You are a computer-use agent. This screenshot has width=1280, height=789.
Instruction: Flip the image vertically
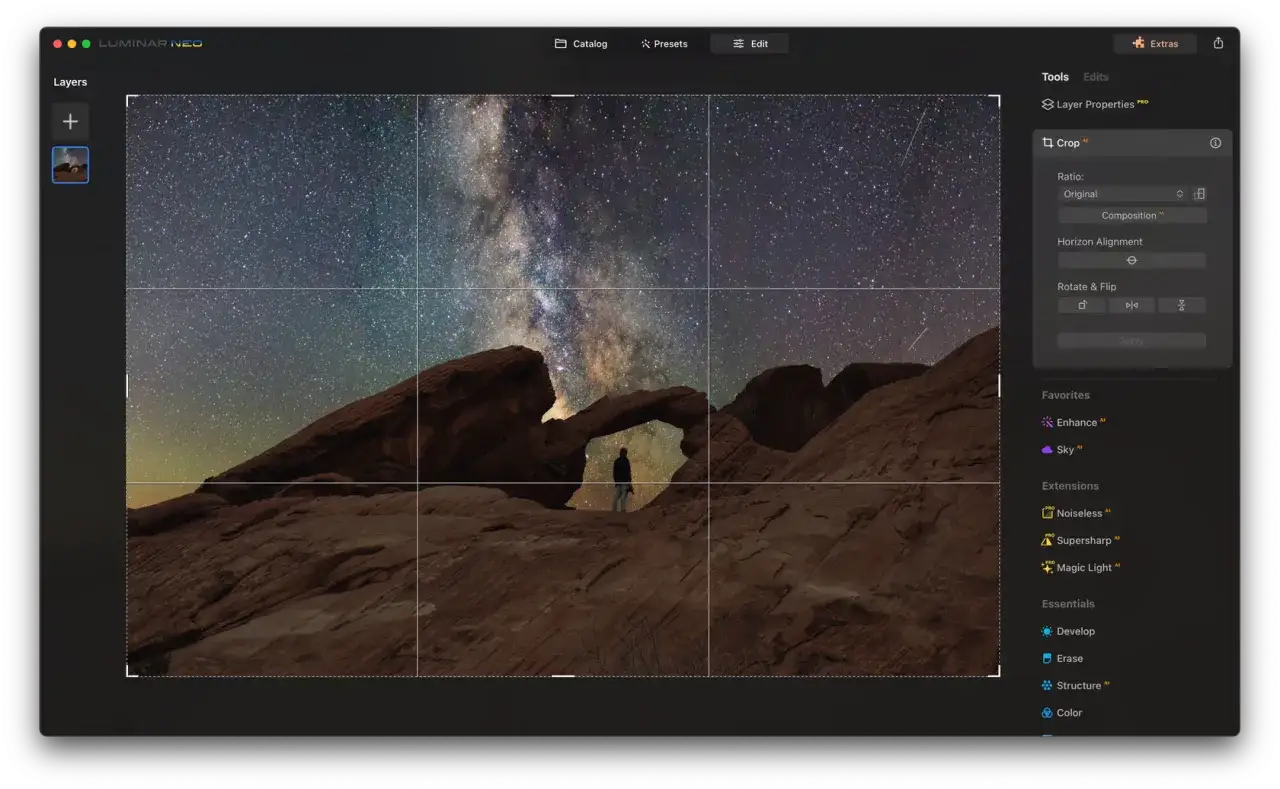pos(1181,305)
